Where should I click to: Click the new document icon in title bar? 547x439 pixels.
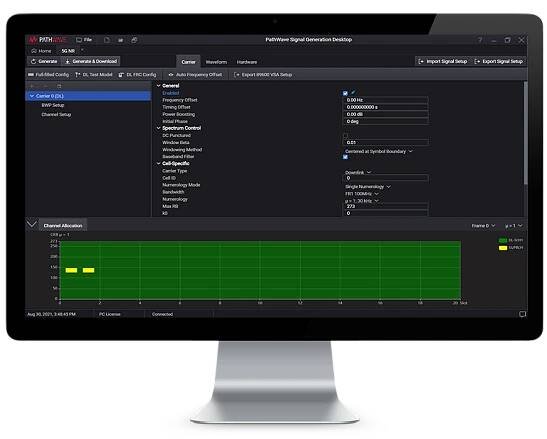107,40
